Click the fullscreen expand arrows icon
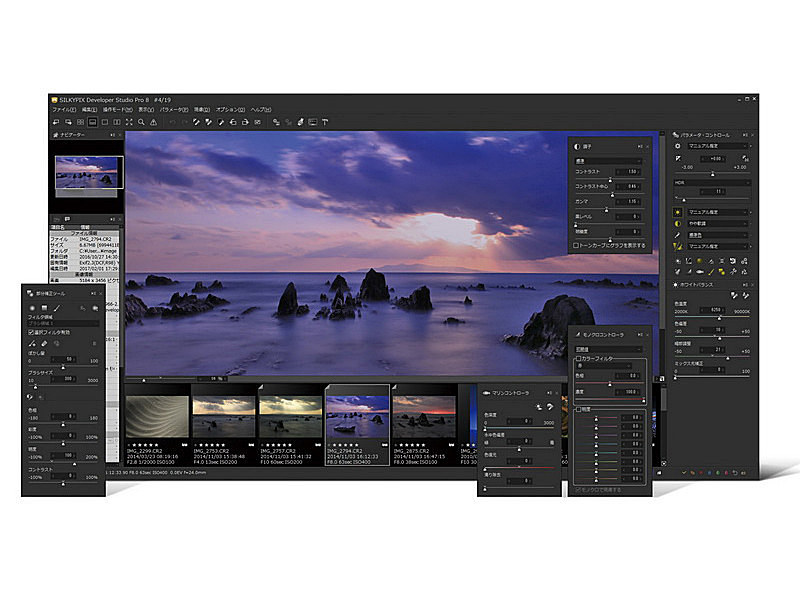Screen dimensions: 800x600 click(129, 122)
